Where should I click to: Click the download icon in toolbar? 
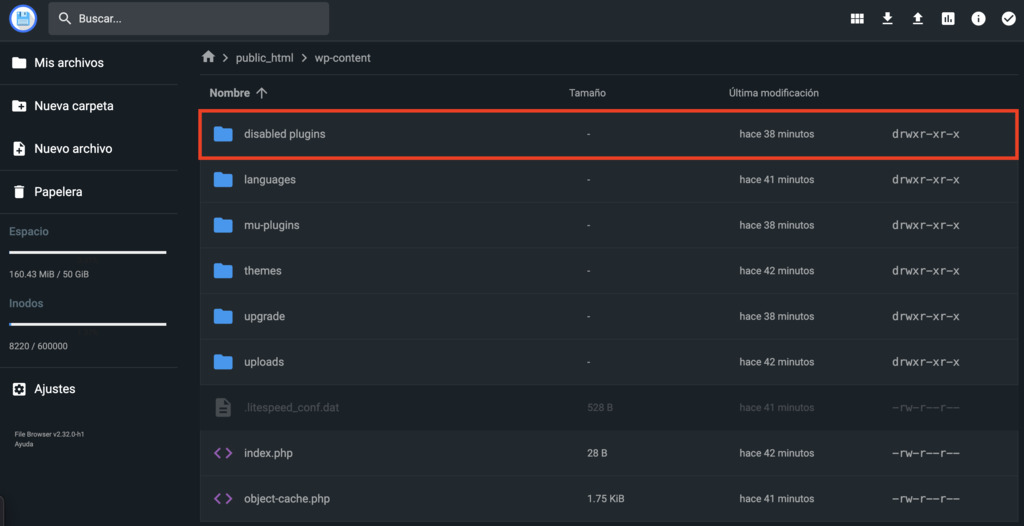pyautogui.click(x=887, y=19)
